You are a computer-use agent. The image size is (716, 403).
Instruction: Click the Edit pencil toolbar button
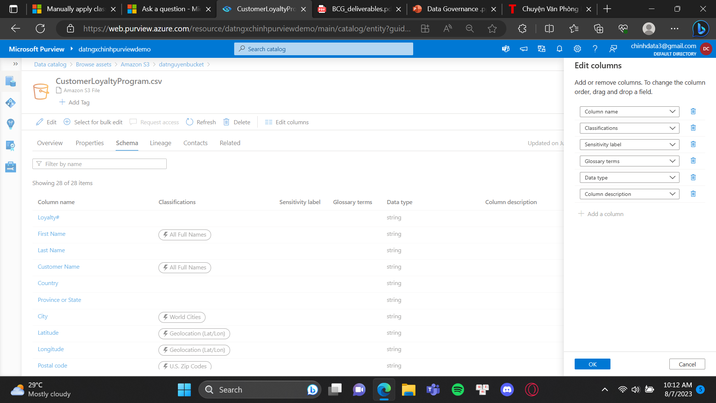pos(46,122)
